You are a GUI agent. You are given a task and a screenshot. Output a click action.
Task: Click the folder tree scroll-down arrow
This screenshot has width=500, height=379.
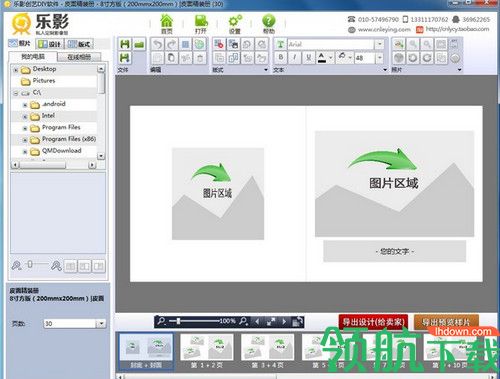pyautogui.click(x=101, y=156)
